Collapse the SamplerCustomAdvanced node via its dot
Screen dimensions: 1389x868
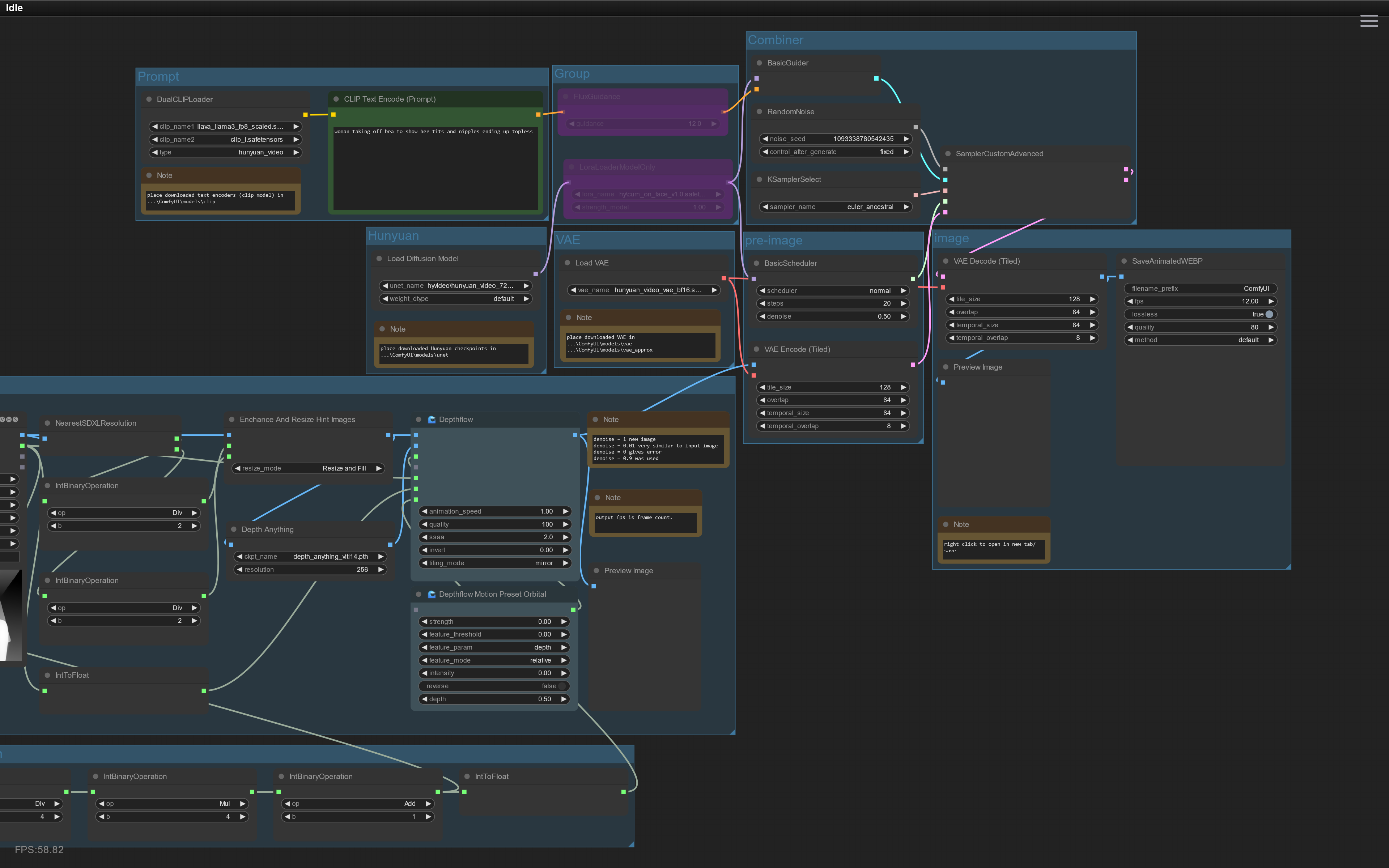tap(948, 154)
